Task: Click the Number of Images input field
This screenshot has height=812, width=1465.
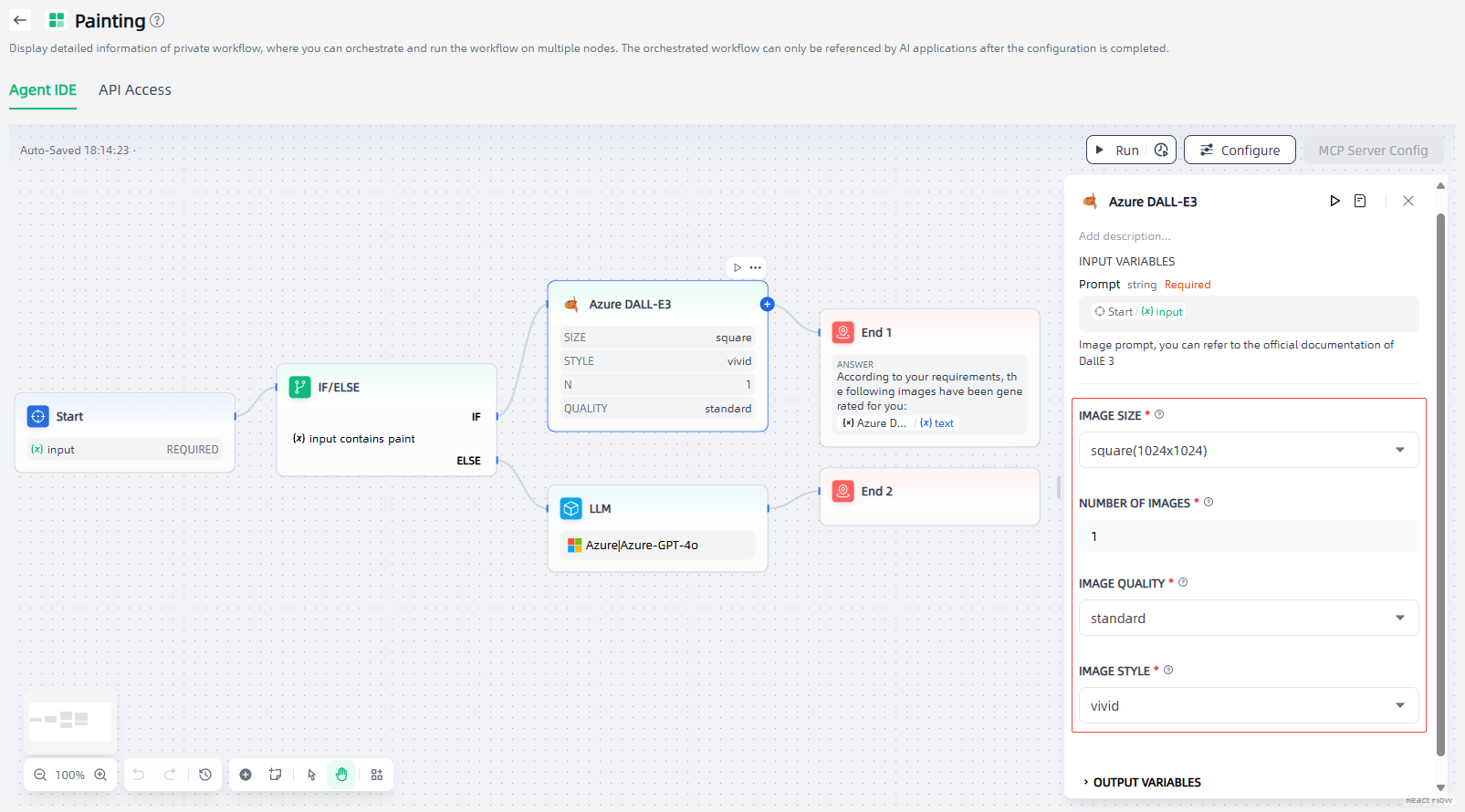Action: click(1248, 536)
